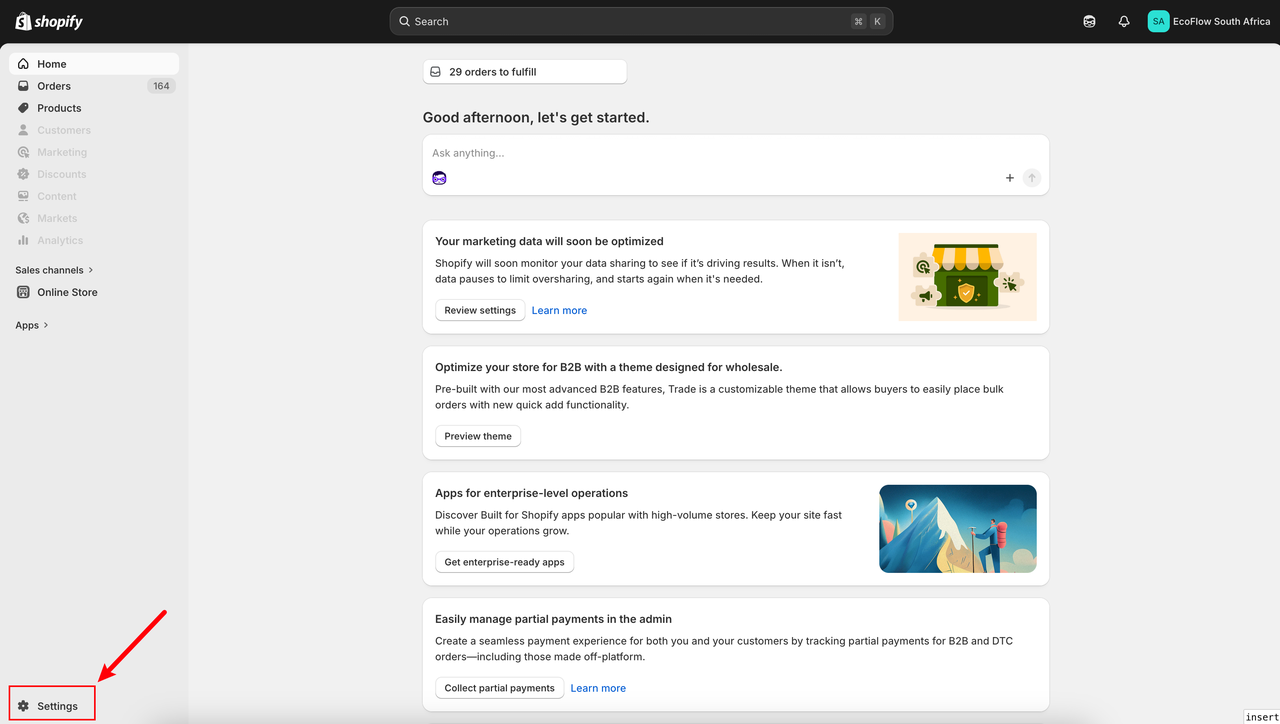Go to Orders in the sidebar
This screenshot has height=724, width=1280.
(x=54, y=86)
